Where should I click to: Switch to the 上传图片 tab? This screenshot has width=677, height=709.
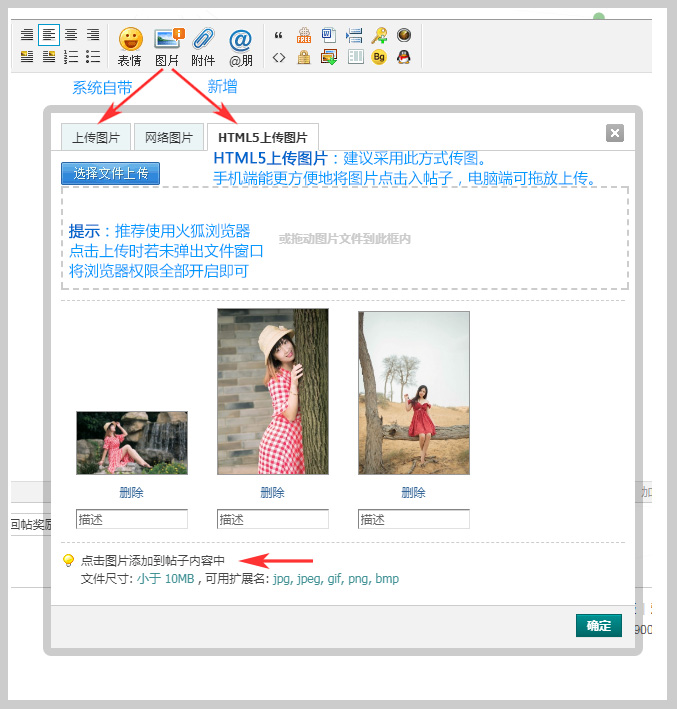pos(96,137)
